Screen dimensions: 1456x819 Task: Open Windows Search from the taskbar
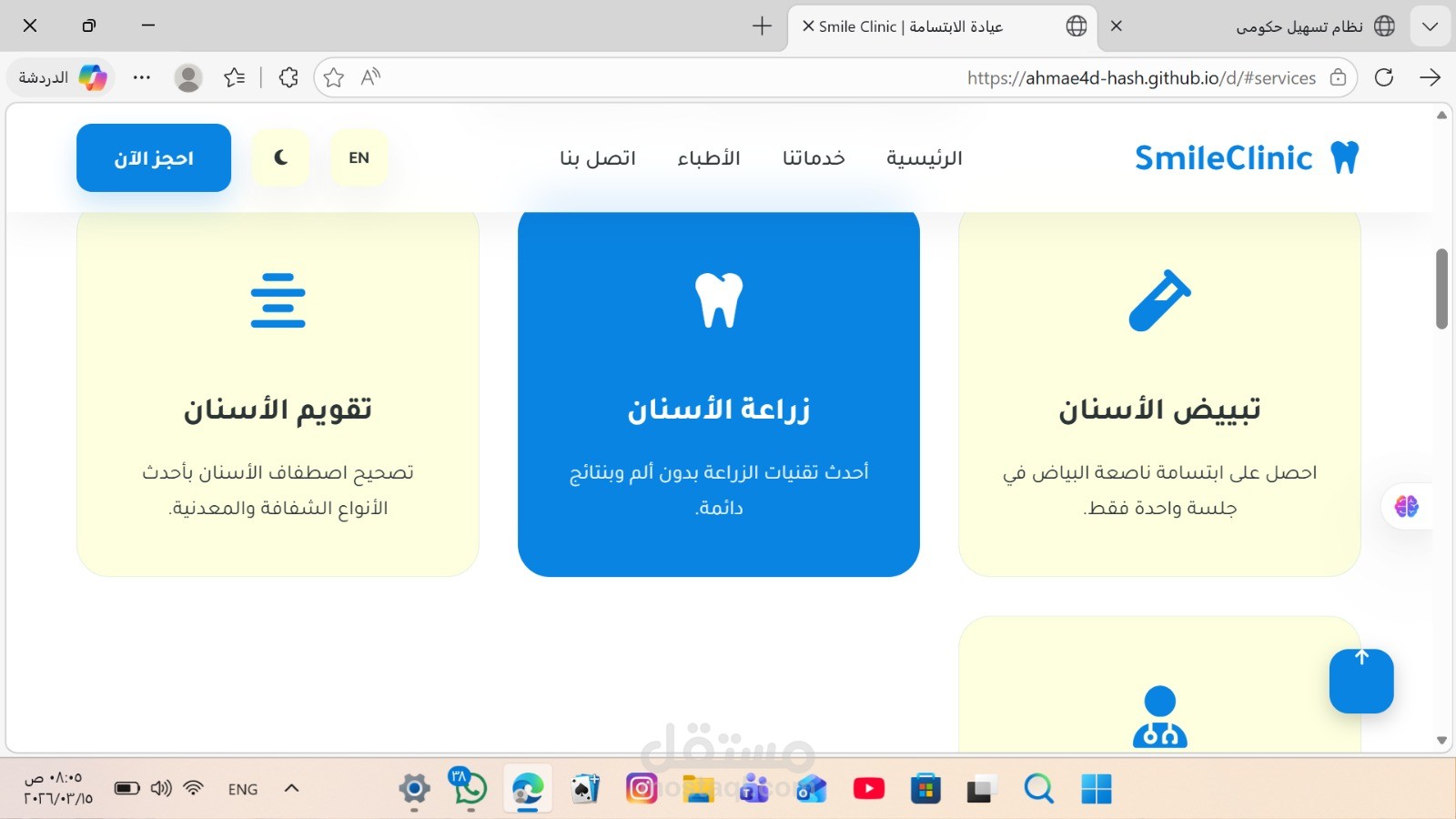click(x=1038, y=788)
